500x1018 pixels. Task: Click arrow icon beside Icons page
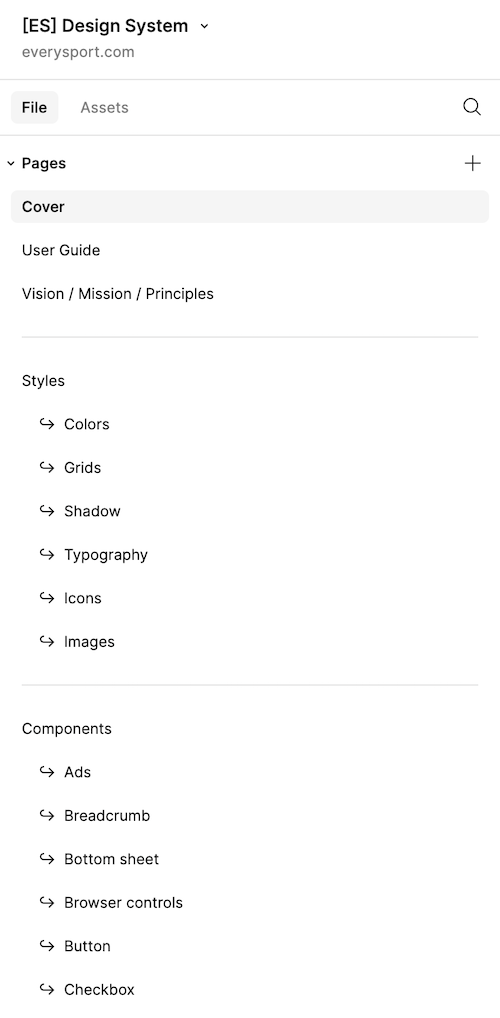[x=47, y=598]
